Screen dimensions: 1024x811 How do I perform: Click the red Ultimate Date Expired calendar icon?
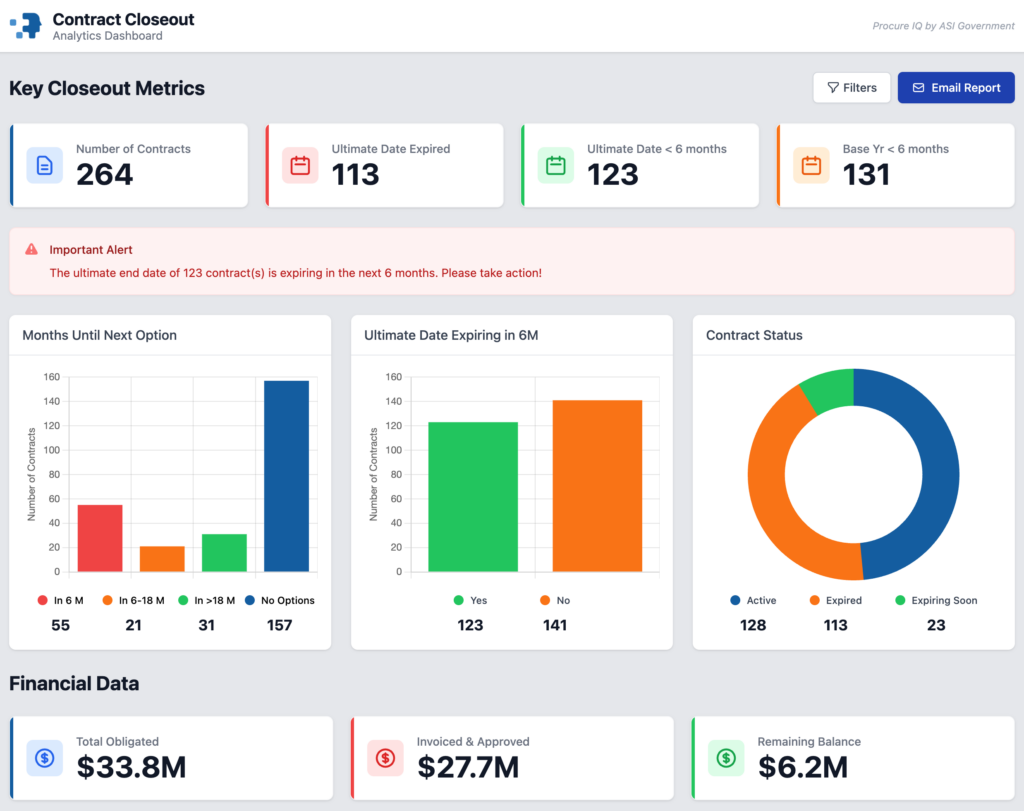point(300,165)
